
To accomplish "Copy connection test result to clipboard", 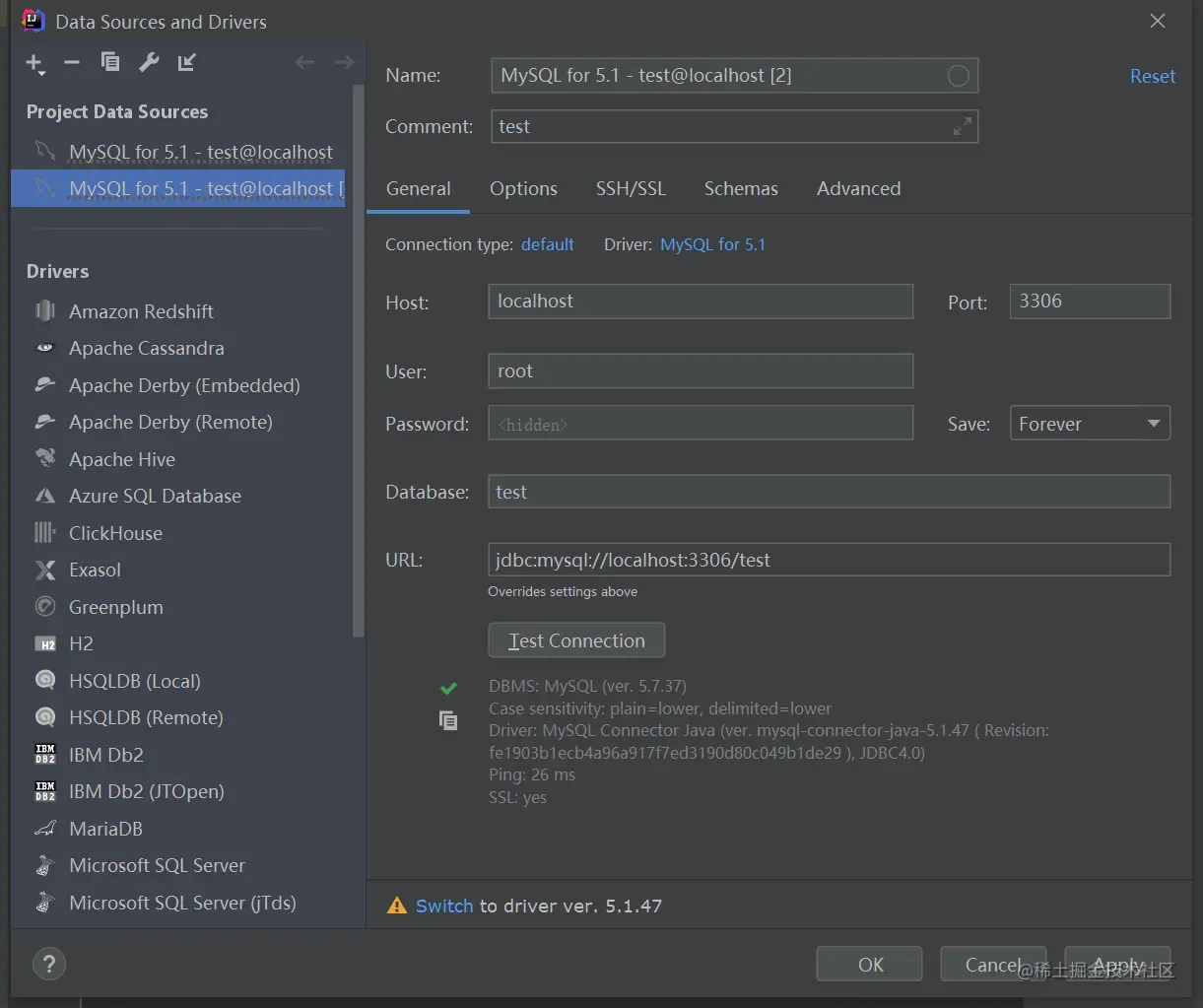I will [x=448, y=720].
